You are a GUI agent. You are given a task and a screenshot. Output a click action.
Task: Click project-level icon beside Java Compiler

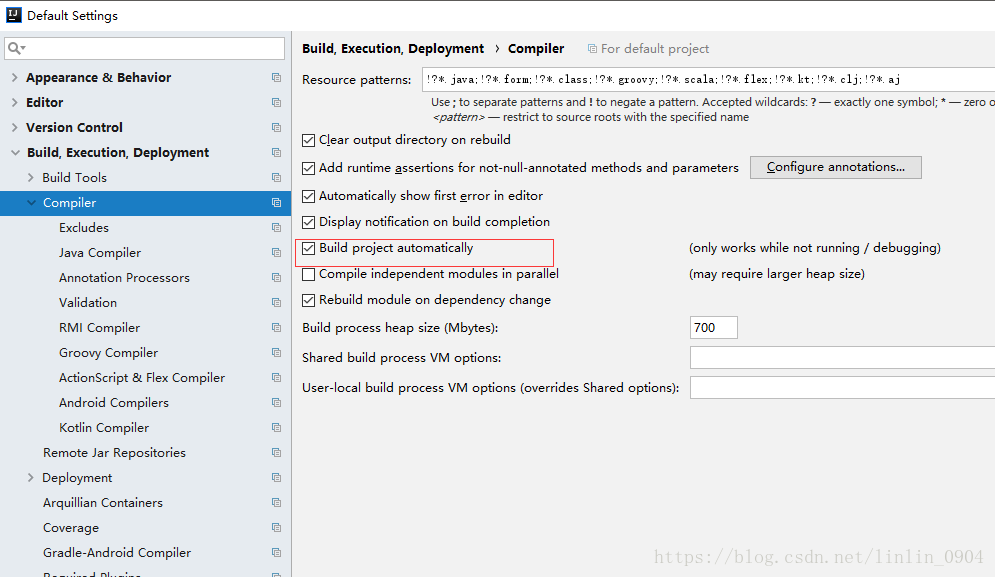coord(276,253)
